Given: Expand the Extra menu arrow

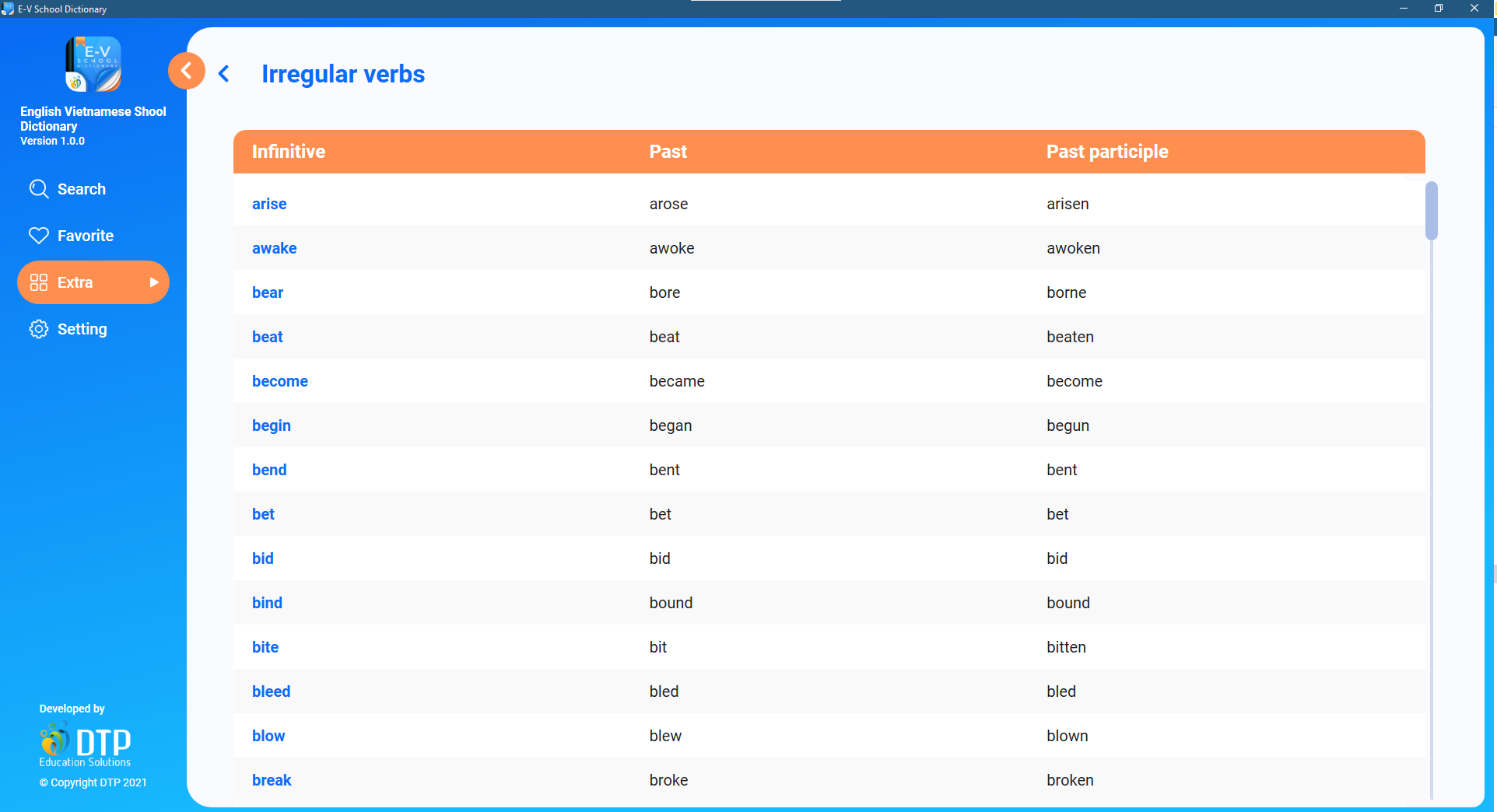Looking at the screenshot, I should 154,282.
